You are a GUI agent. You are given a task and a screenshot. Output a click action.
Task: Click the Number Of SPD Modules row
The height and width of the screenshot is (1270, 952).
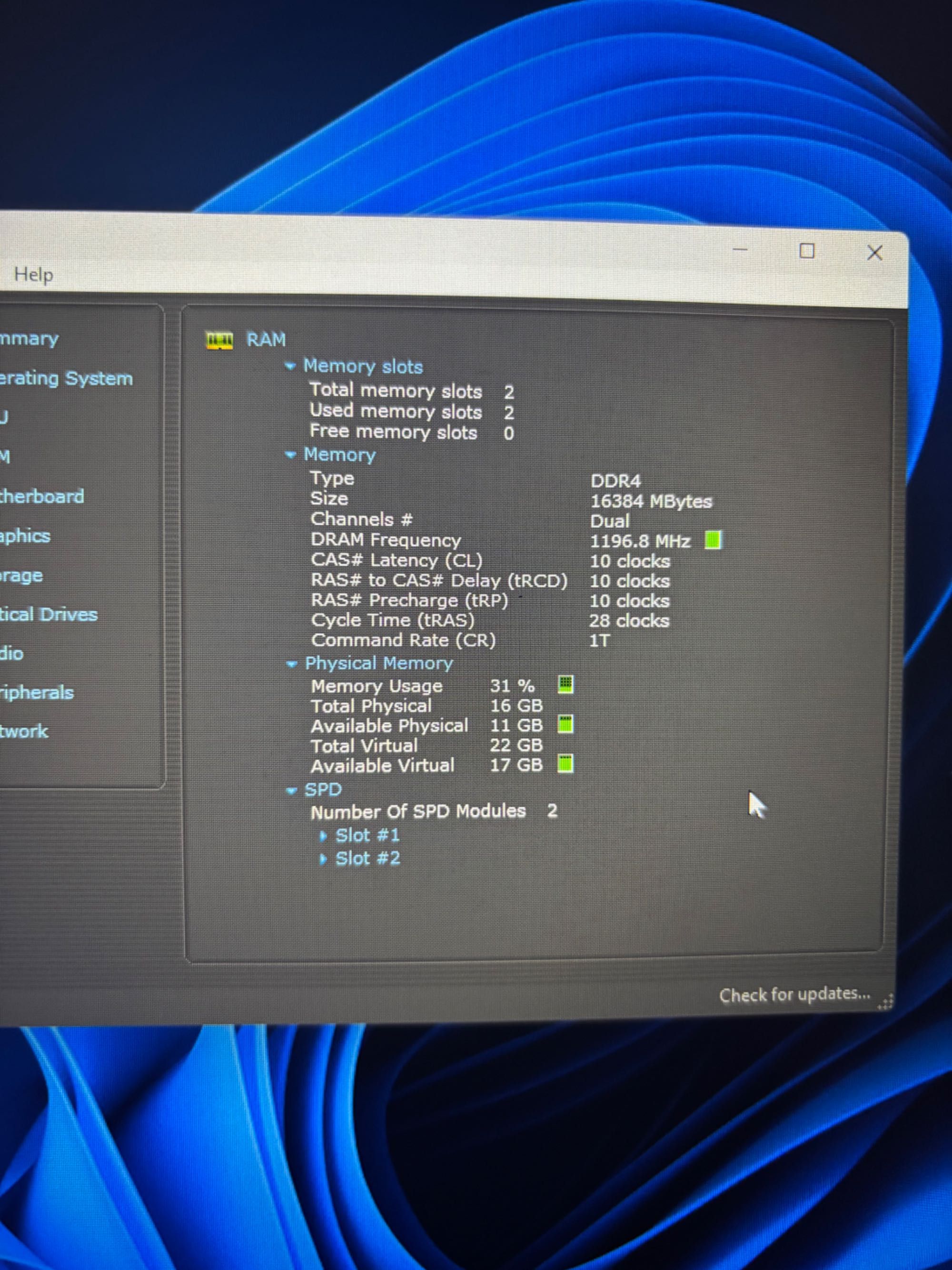click(435, 812)
